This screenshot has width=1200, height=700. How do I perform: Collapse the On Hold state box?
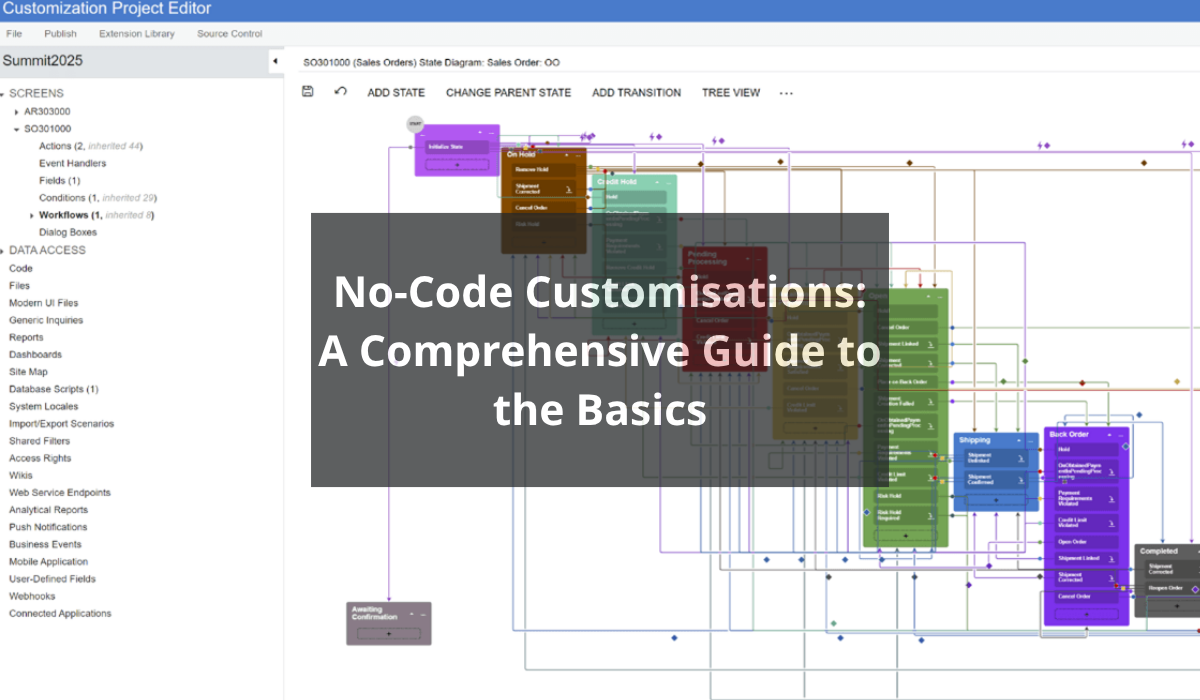point(568,155)
